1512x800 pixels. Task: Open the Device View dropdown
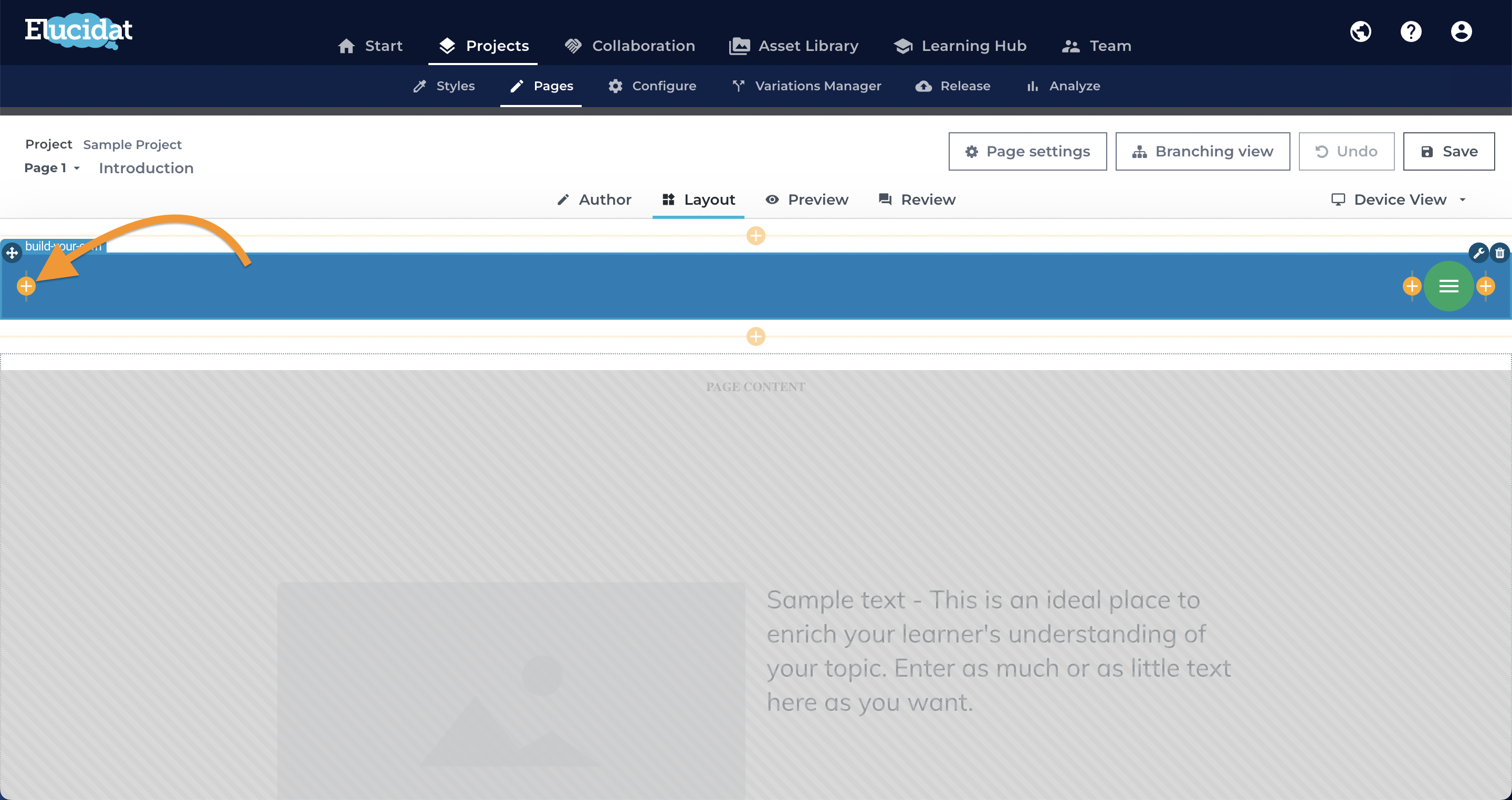[1399, 199]
